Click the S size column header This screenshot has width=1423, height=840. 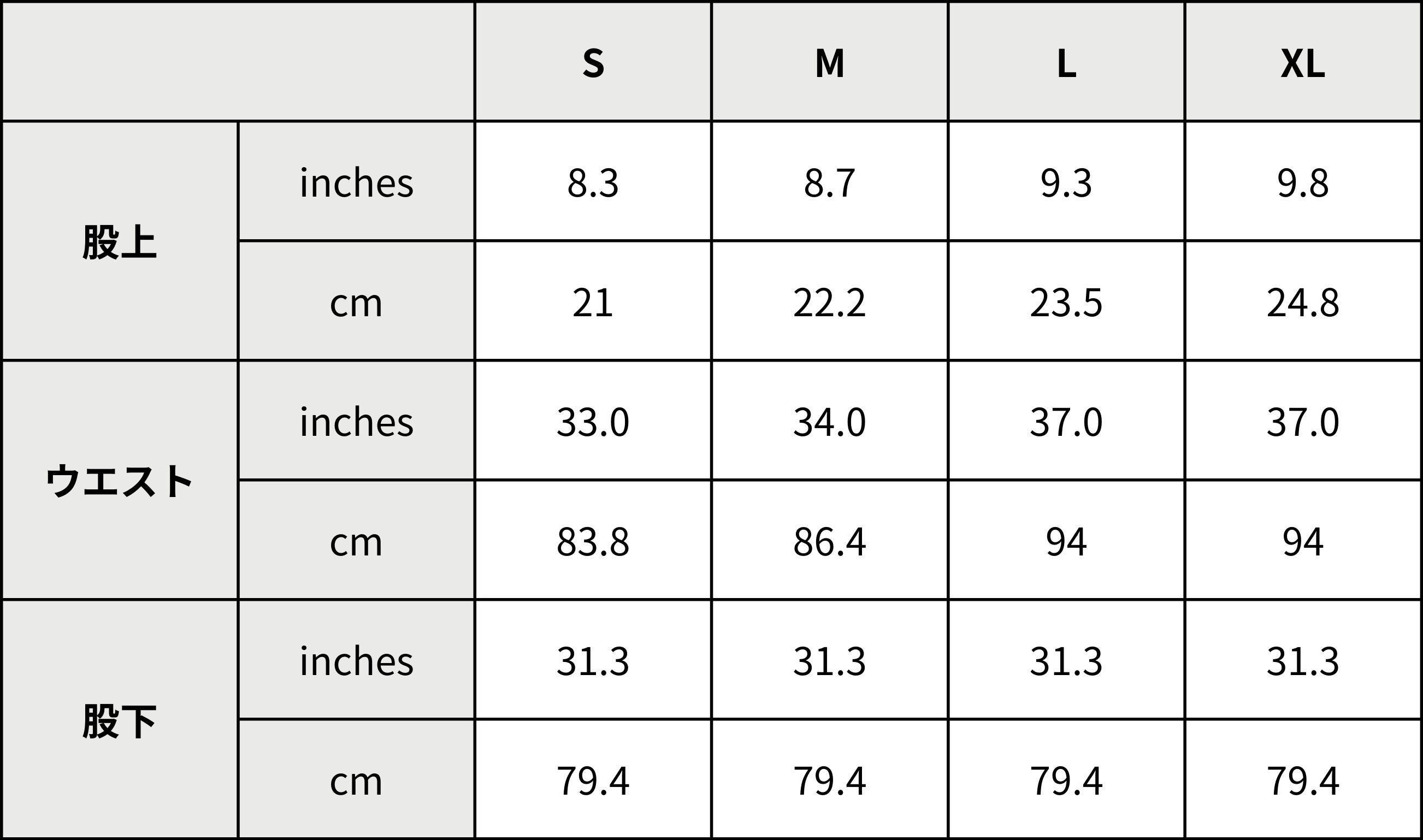point(593,62)
